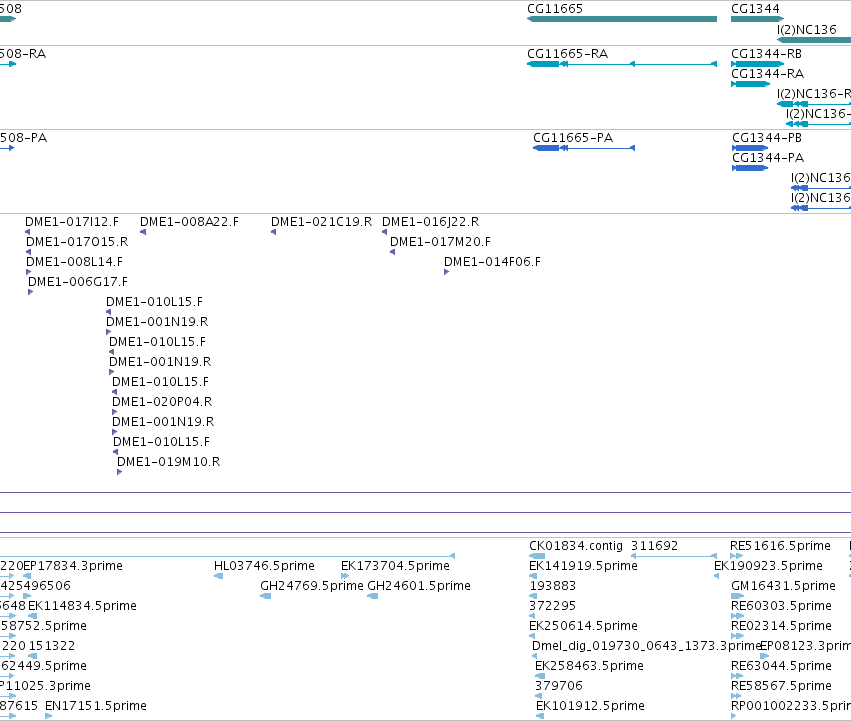Click the DME1-014F06.F label

(x=492, y=262)
